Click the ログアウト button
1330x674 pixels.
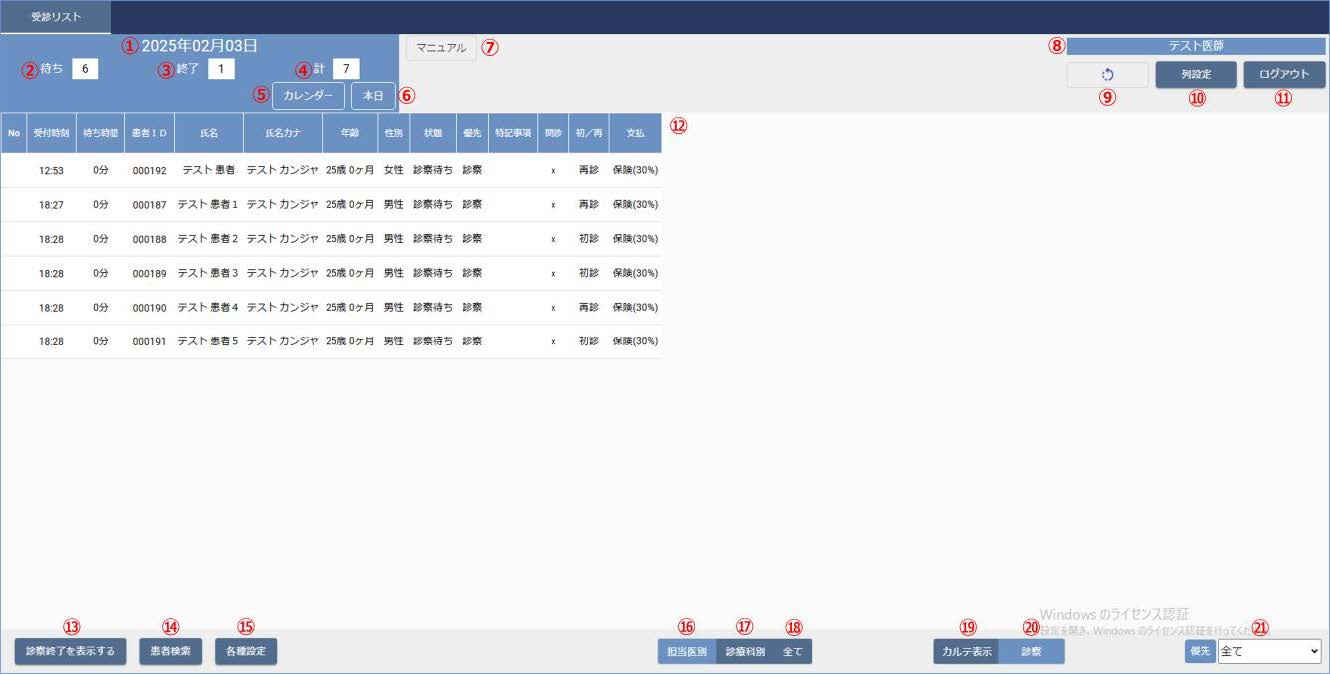click(1284, 75)
